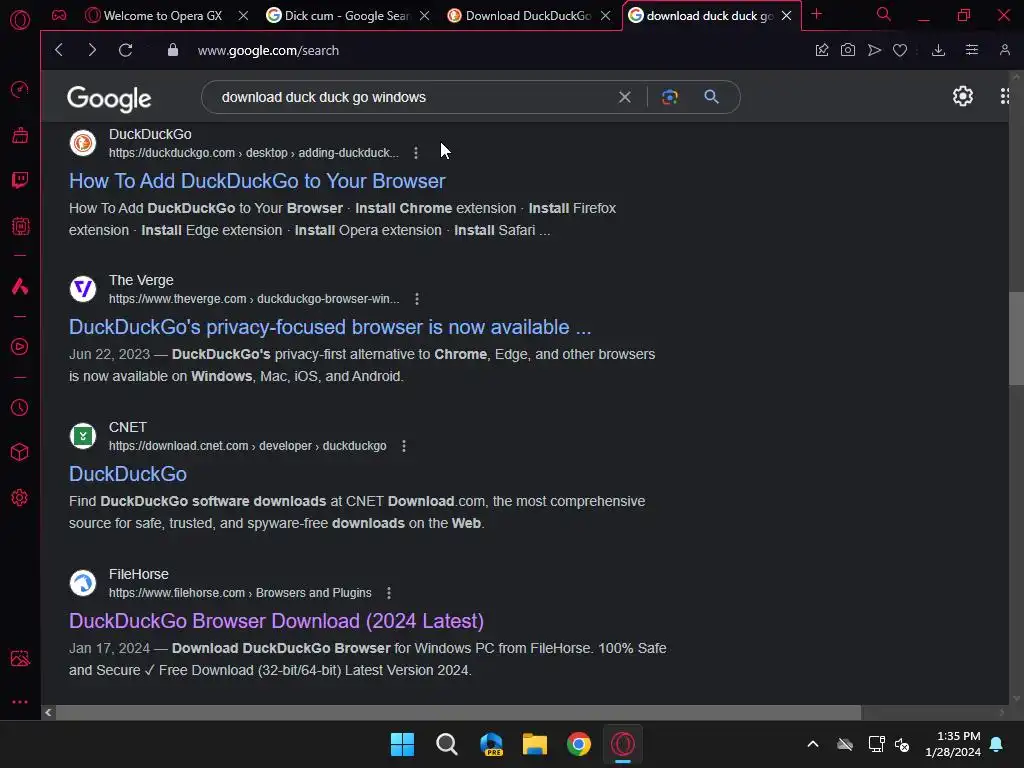Go to the Google homepage logo
This screenshot has height=768, width=1024.
(x=109, y=98)
